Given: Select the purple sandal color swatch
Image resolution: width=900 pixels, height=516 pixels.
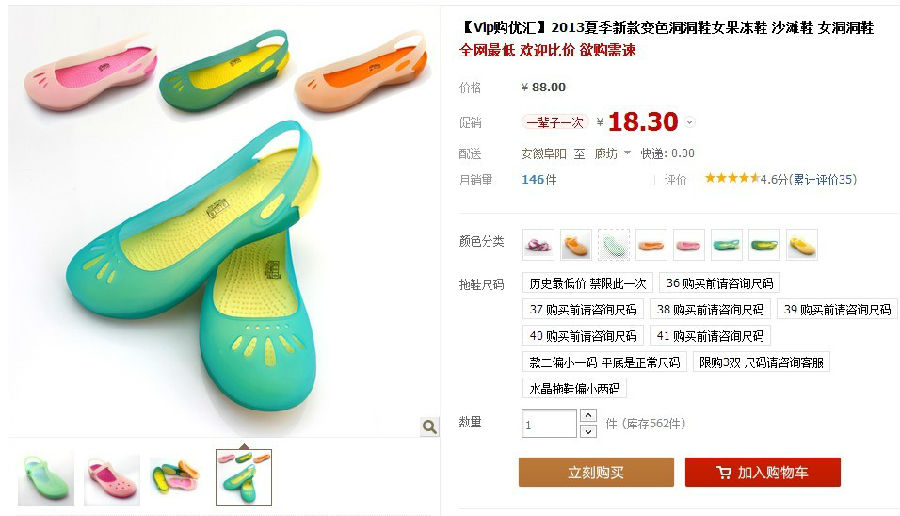Looking at the screenshot, I should click(538, 245).
